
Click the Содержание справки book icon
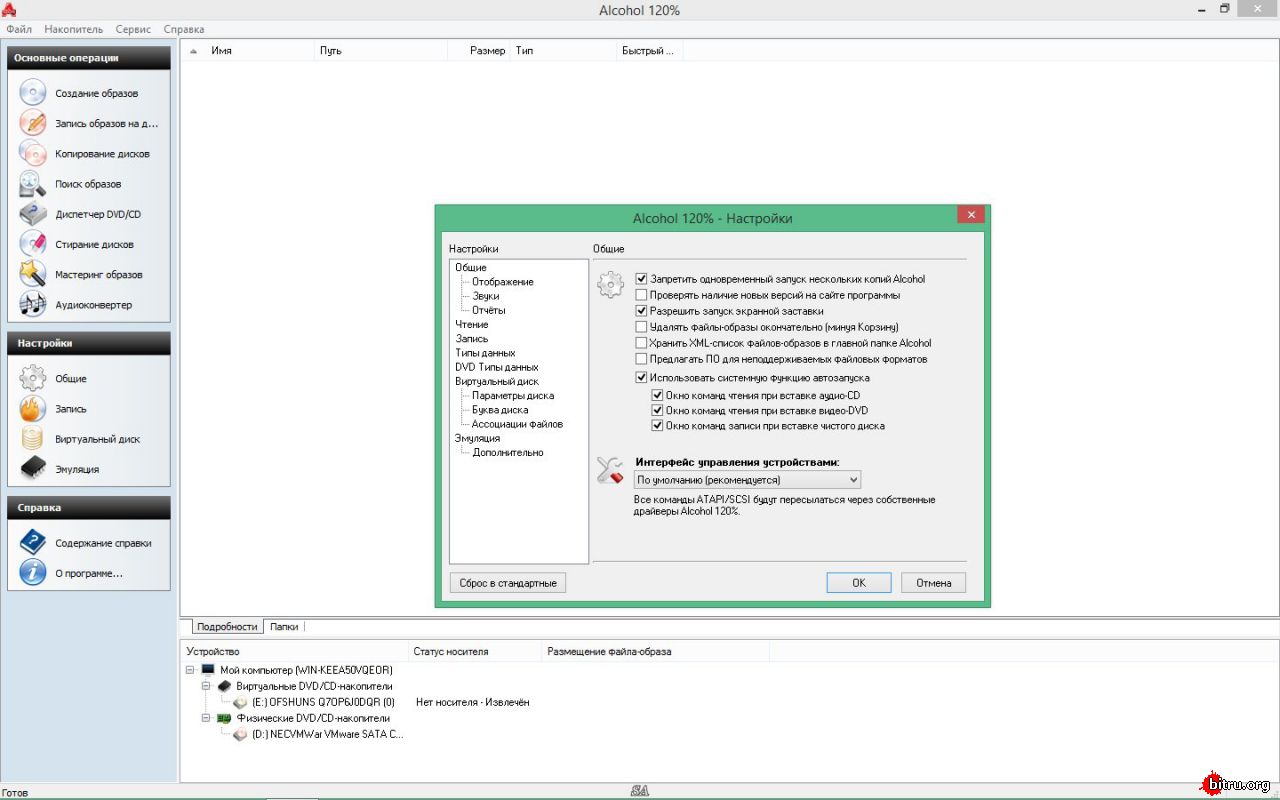33,542
